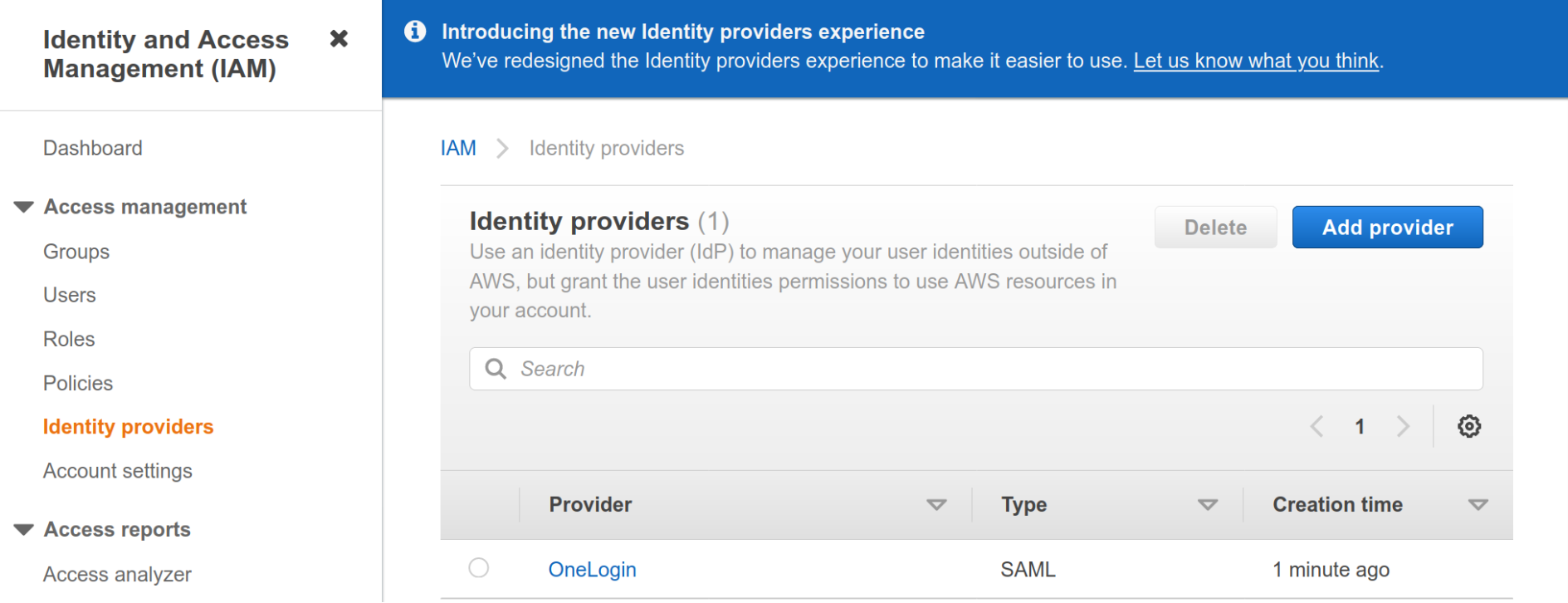Open the OneLogin provider link

pyautogui.click(x=592, y=570)
